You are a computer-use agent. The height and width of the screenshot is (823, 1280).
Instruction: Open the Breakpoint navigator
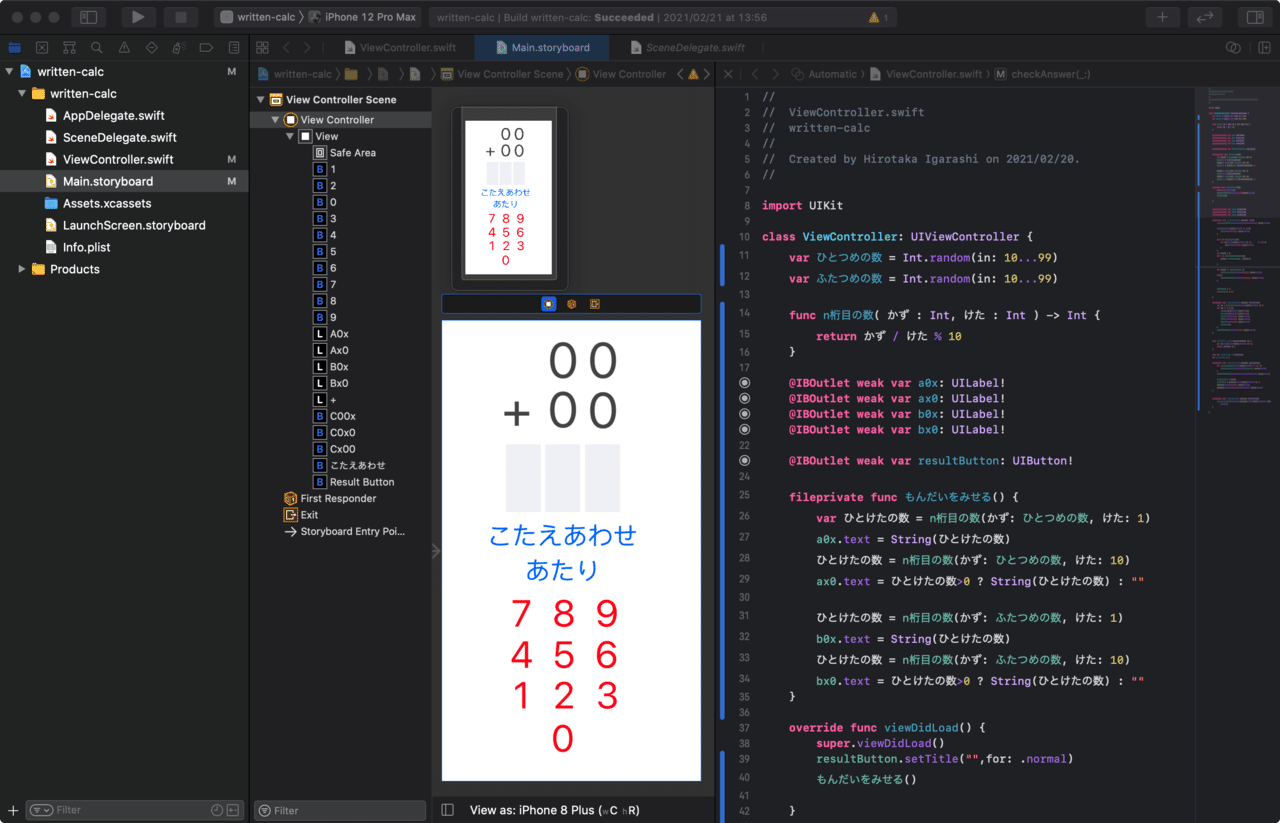pyautogui.click(x=206, y=47)
